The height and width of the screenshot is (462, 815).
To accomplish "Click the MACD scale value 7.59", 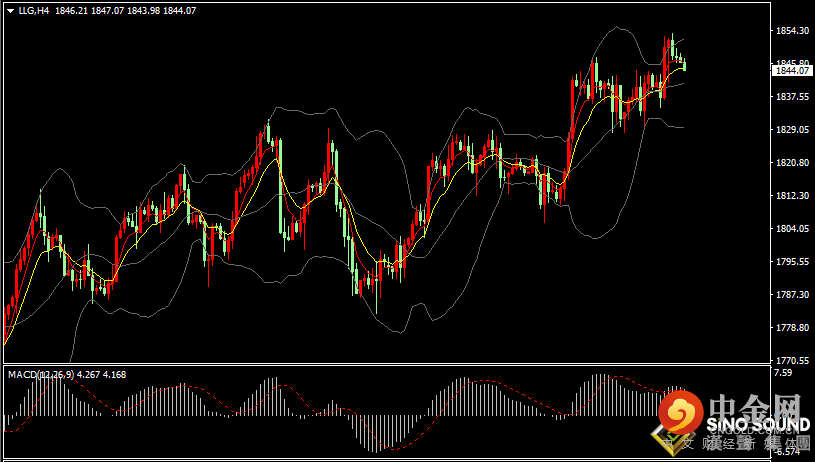I will click(x=783, y=372).
